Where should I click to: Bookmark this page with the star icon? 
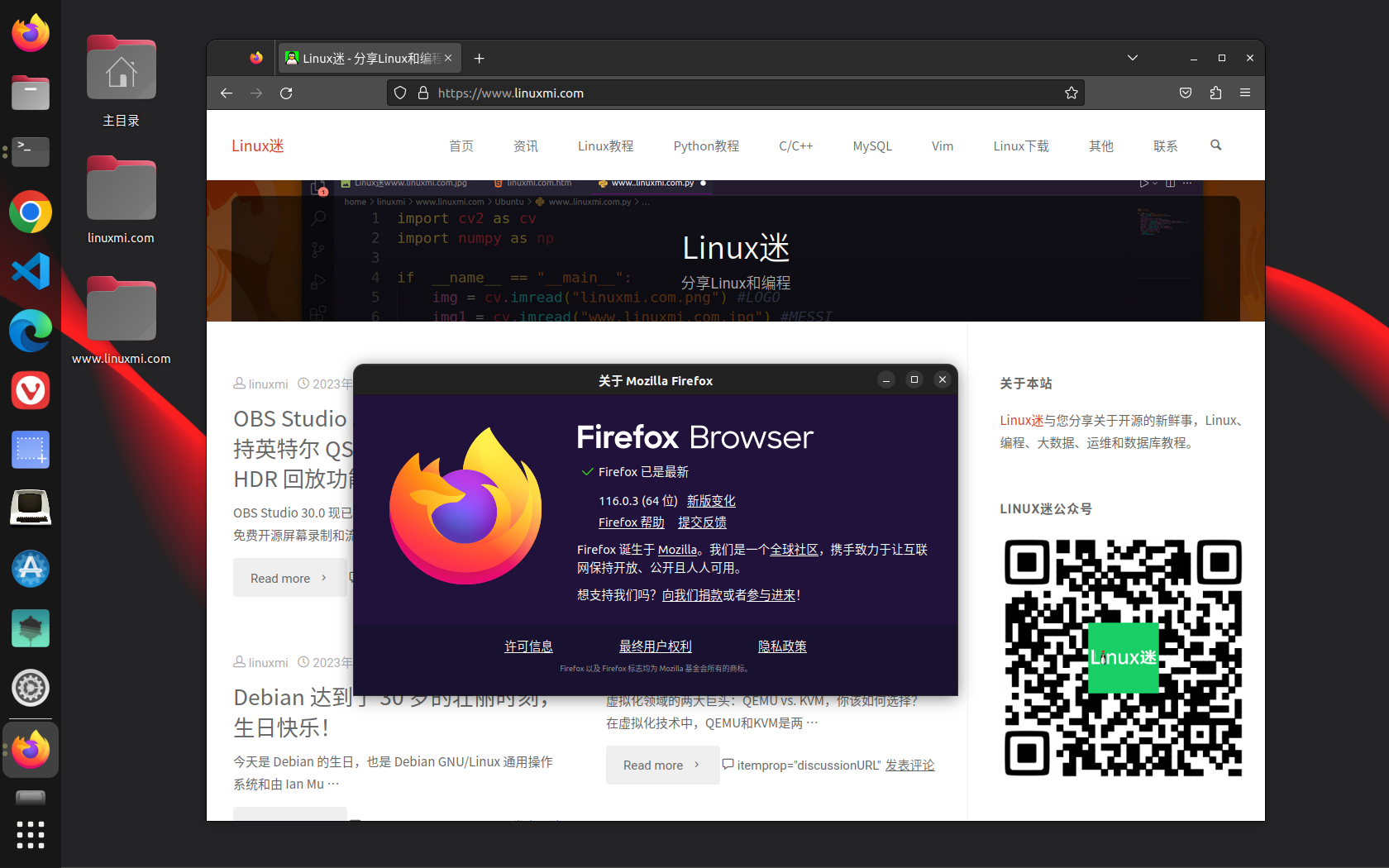tap(1072, 93)
